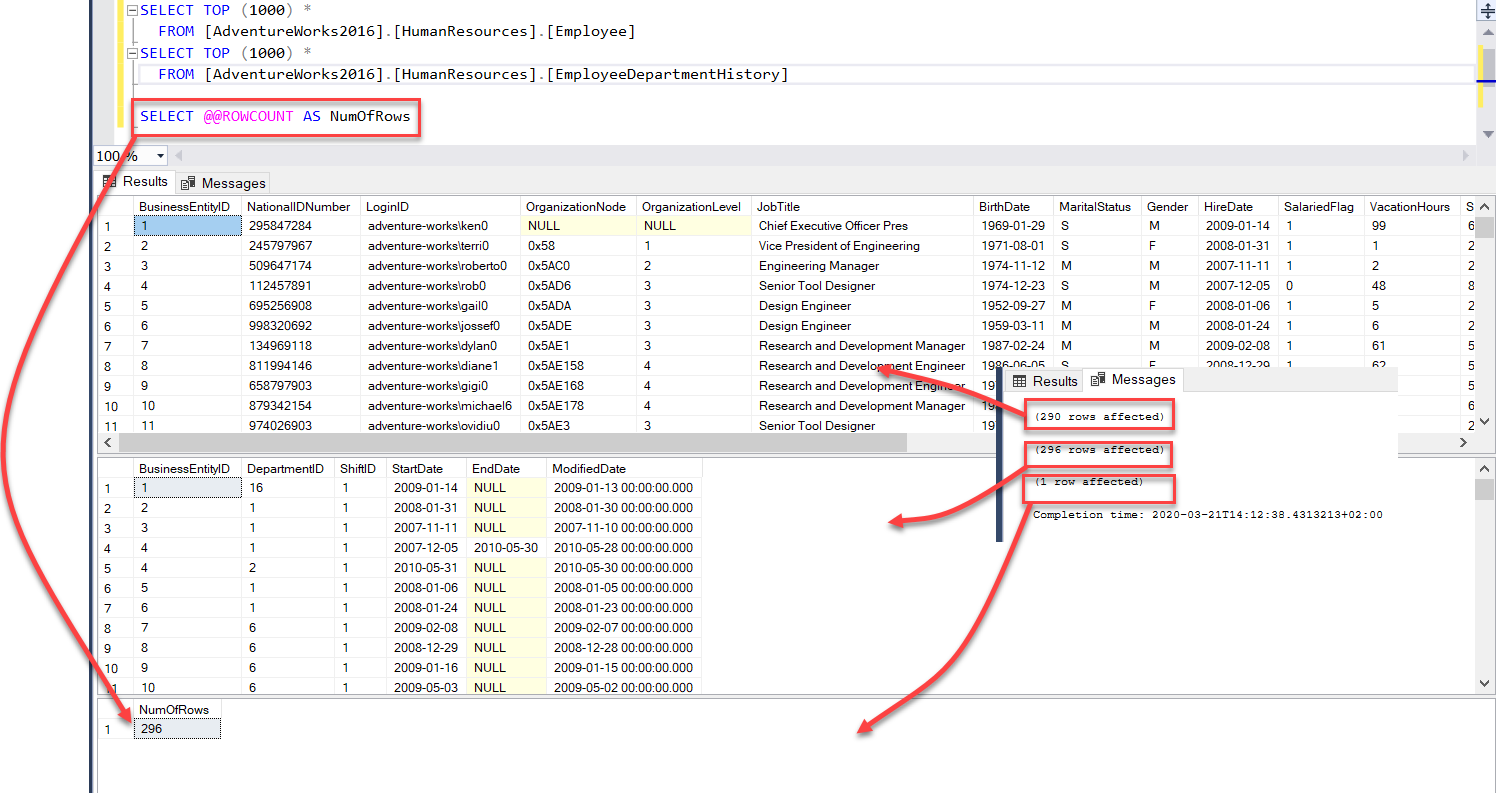Open the 100% zoom level dropdown
The height and width of the screenshot is (793, 1496).
point(160,156)
